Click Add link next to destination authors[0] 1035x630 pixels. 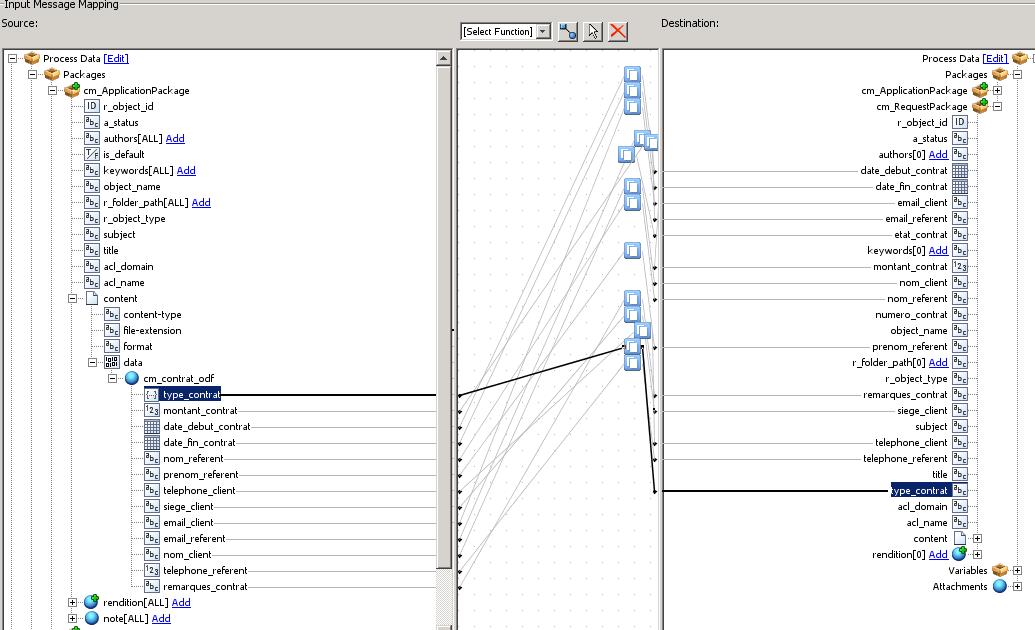pyautogui.click(x=938, y=155)
